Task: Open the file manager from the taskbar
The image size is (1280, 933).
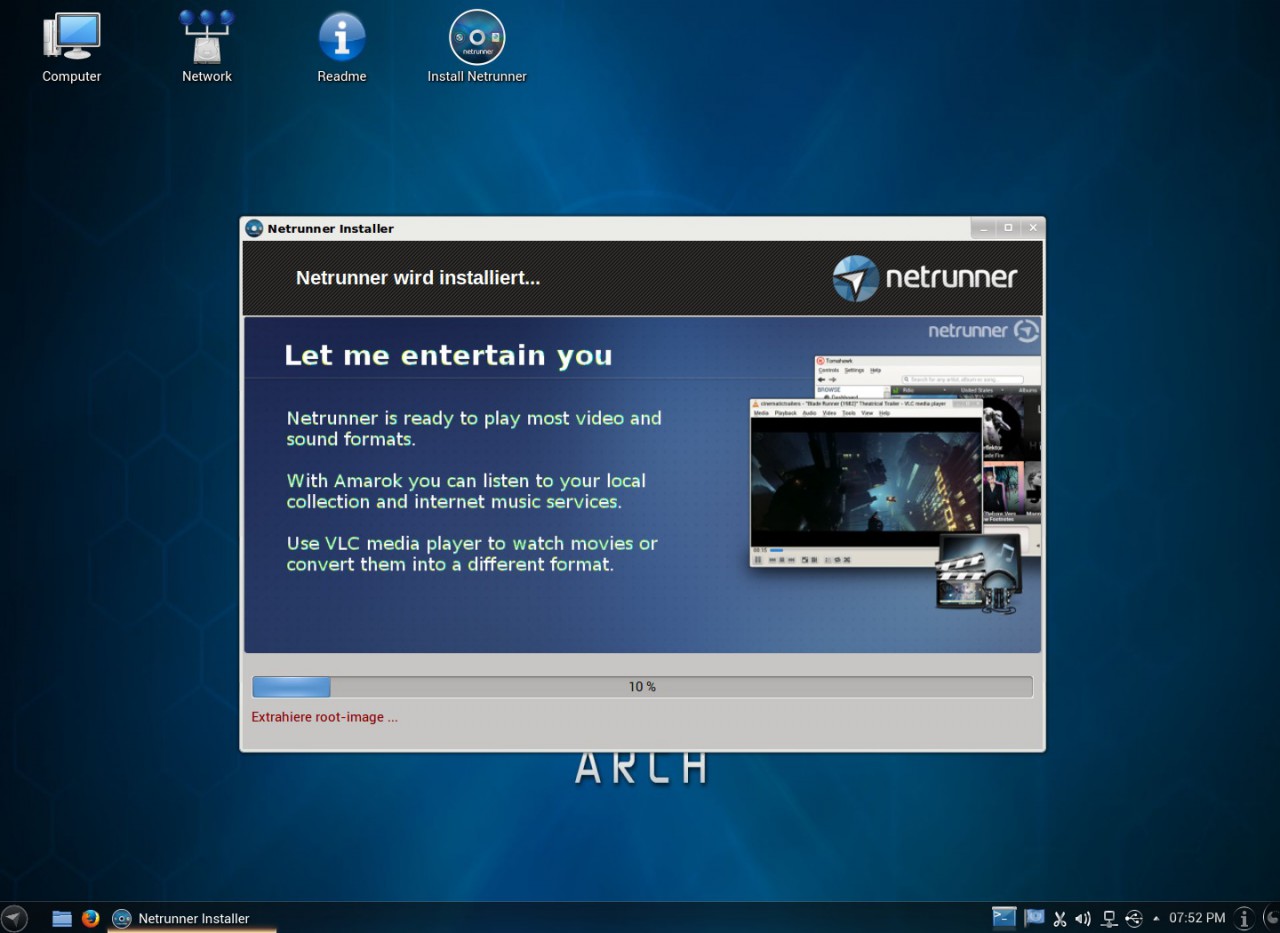Action: pyautogui.click(x=62, y=918)
